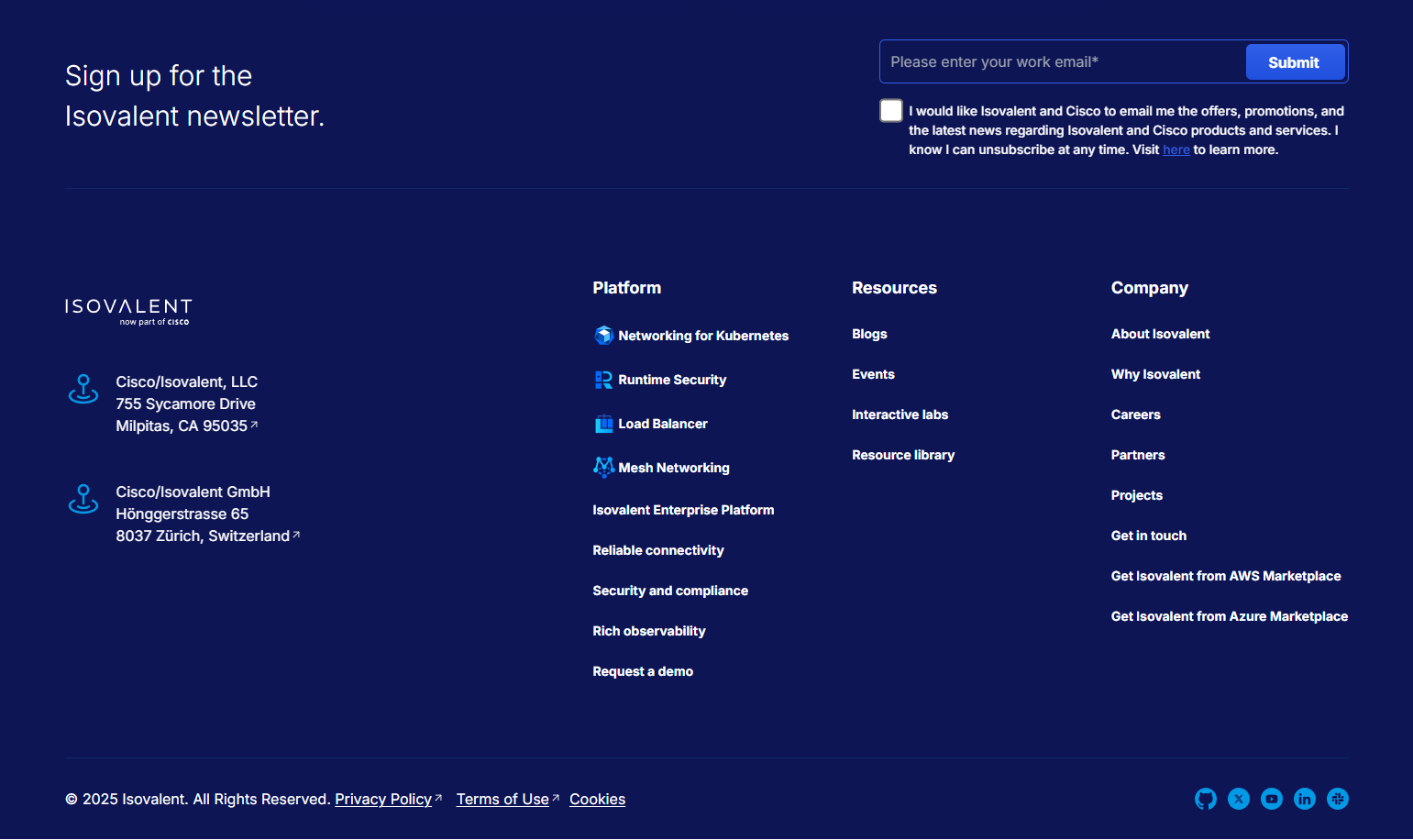Image resolution: width=1413 pixels, height=840 pixels.
Task: Click the Milpitas office location pin icon
Action: [x=83, y=389]
